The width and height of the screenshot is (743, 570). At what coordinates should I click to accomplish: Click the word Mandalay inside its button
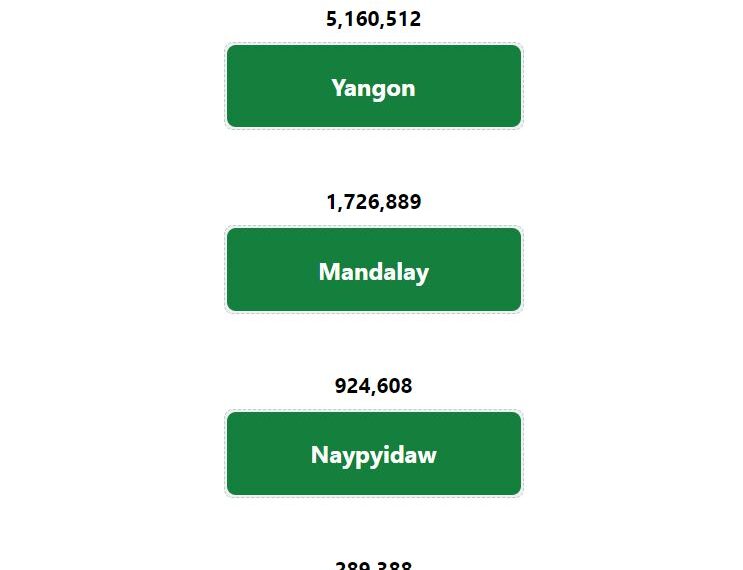click(x=374, y=272)
